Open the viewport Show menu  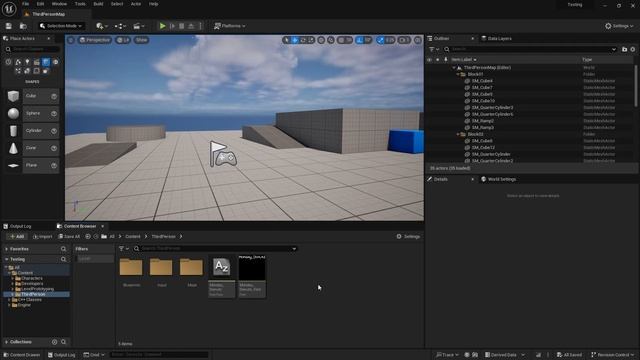pyautogui.click(x=141, y=40)
